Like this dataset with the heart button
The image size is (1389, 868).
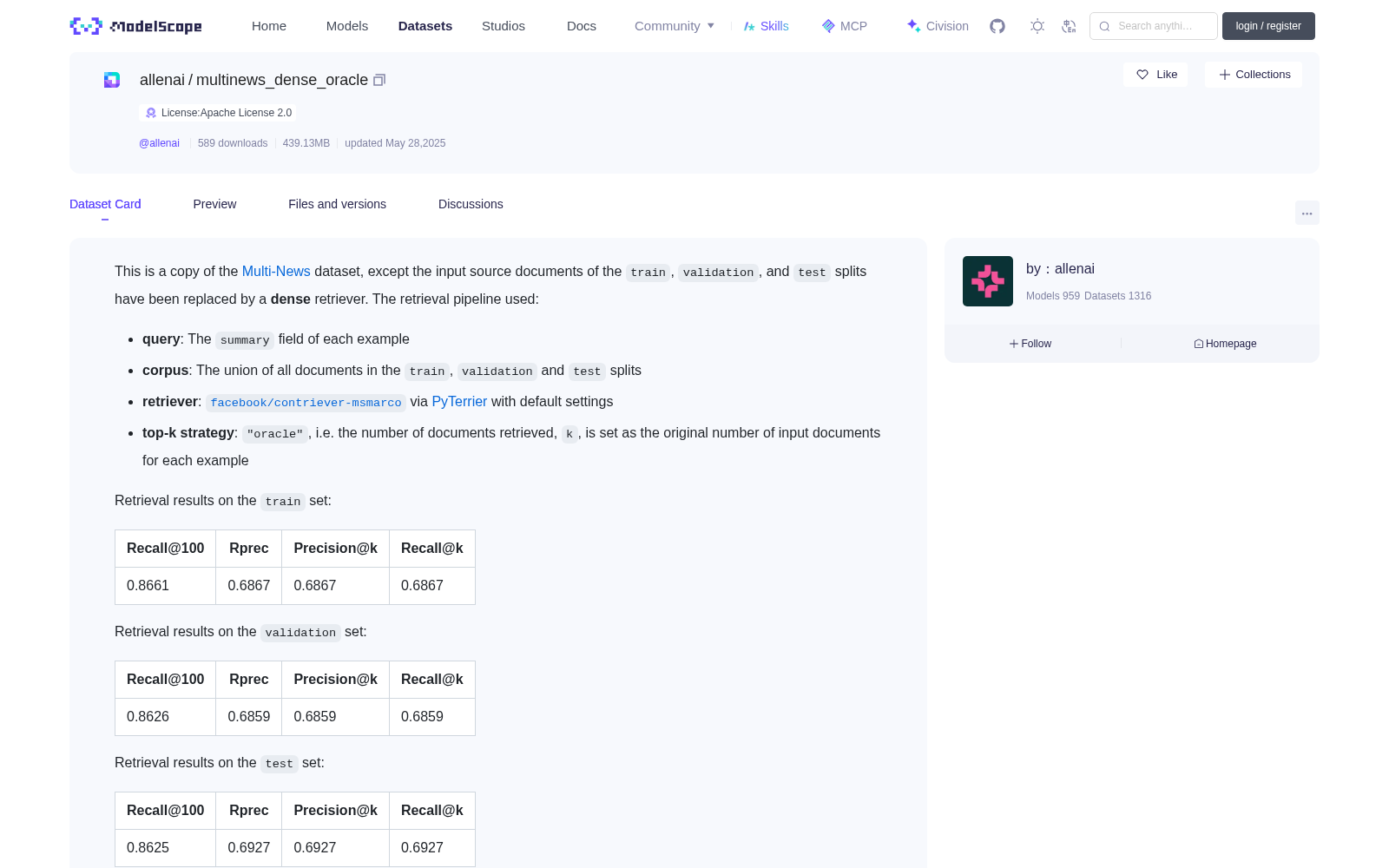point(1155,75)
